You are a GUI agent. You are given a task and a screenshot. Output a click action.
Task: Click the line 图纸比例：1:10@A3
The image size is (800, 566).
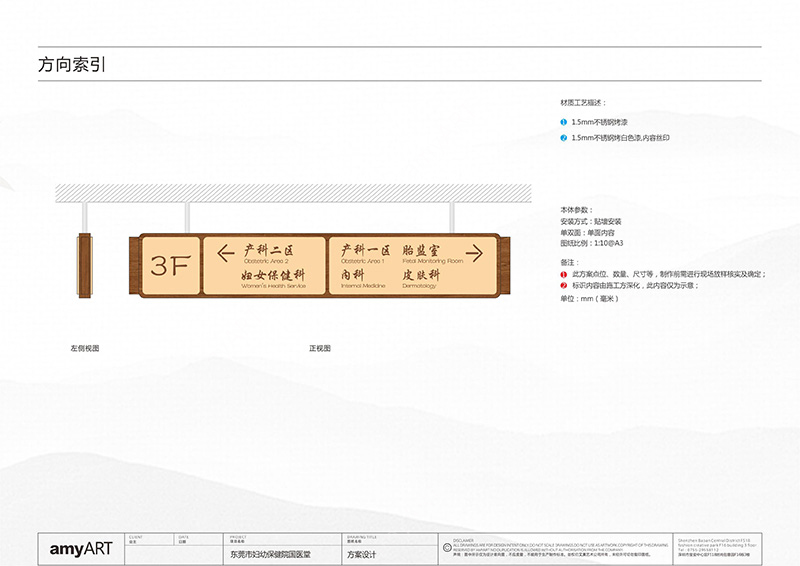click(592, 243)
